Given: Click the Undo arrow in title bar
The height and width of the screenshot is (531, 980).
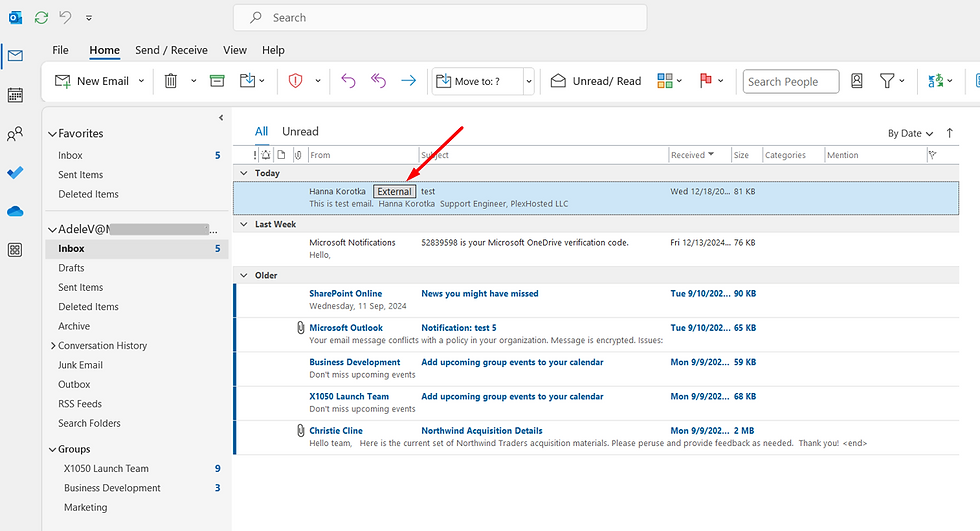Looking at the screenshot, I should click(x=66, y=17).
